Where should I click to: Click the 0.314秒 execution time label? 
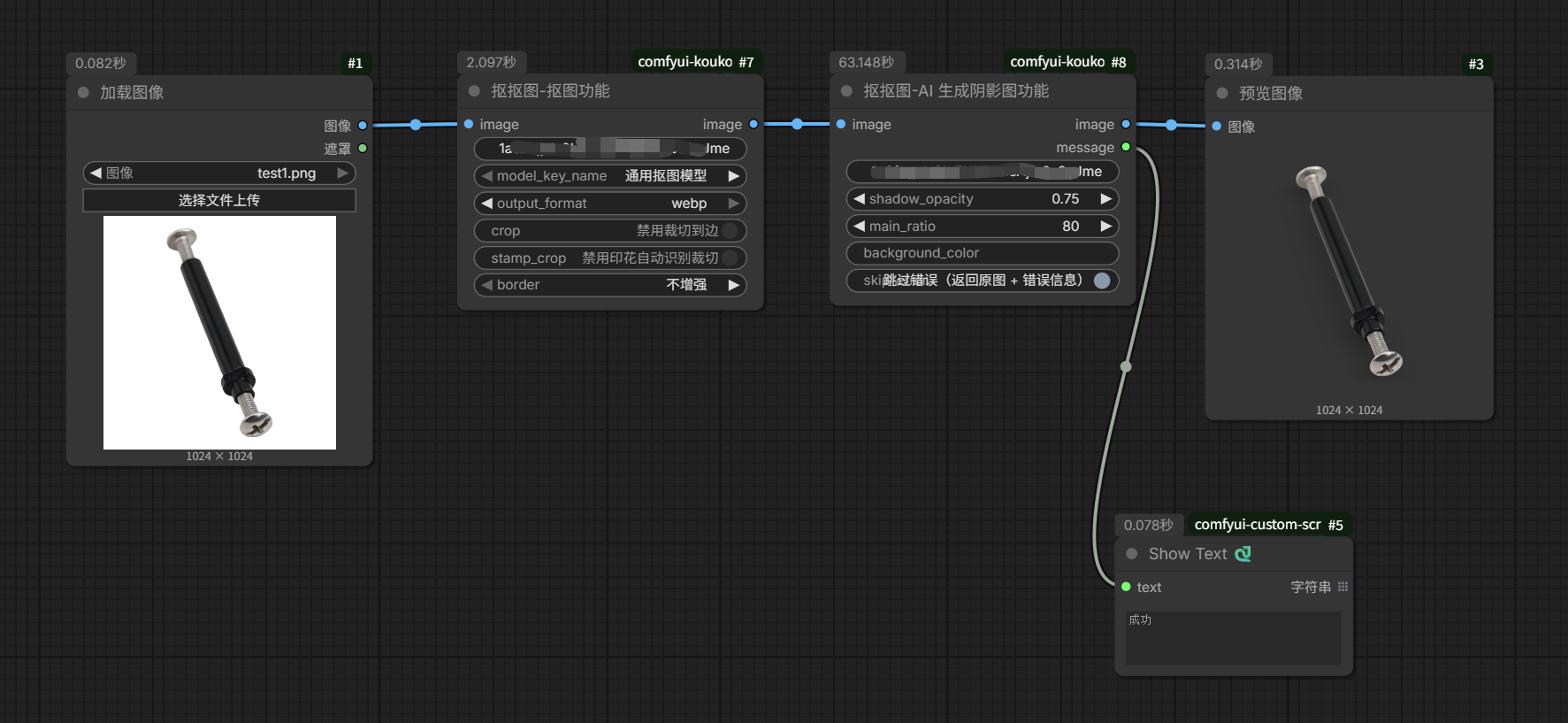1238,65
